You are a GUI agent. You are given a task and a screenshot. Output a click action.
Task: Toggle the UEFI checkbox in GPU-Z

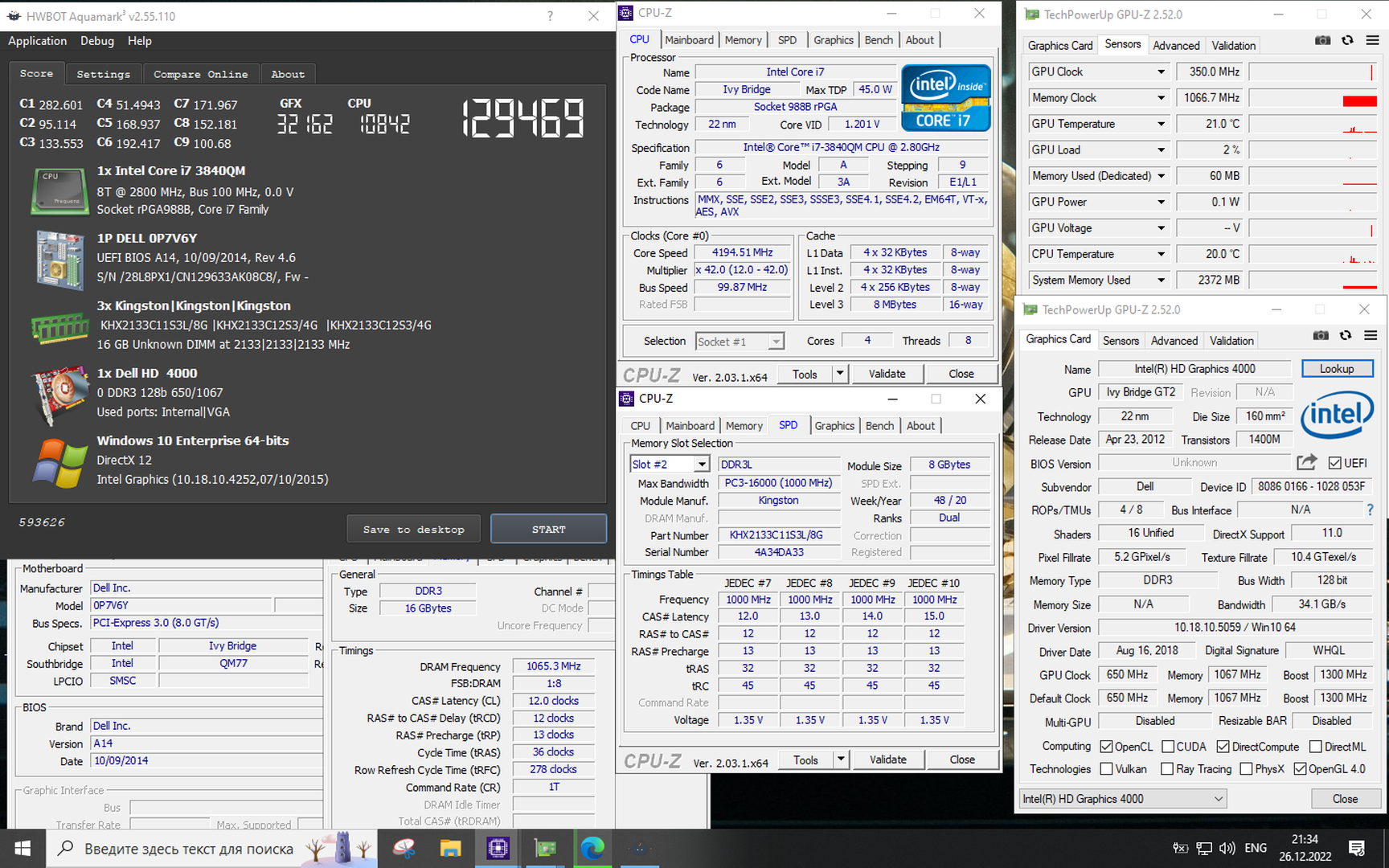pyautogui.click(x=1334, y=463)
